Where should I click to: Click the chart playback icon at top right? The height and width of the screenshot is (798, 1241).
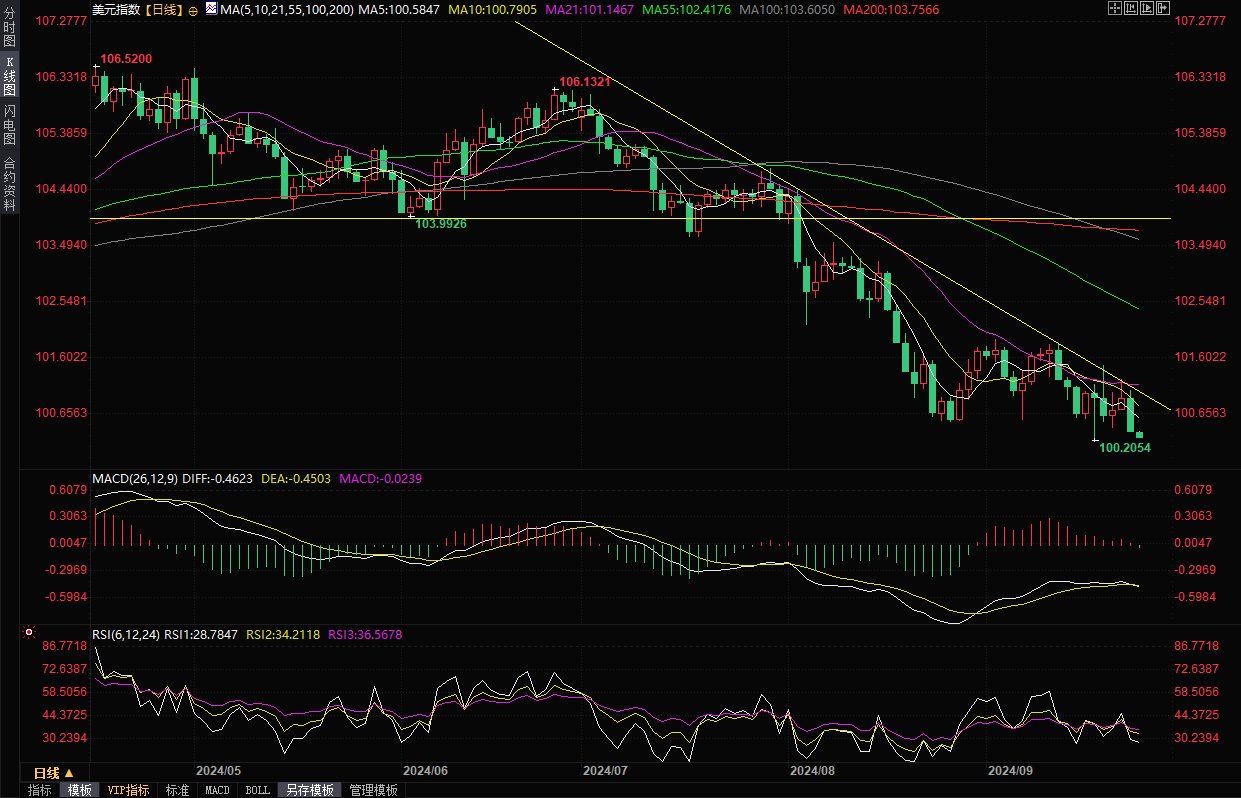click(x=1147, y=9)
